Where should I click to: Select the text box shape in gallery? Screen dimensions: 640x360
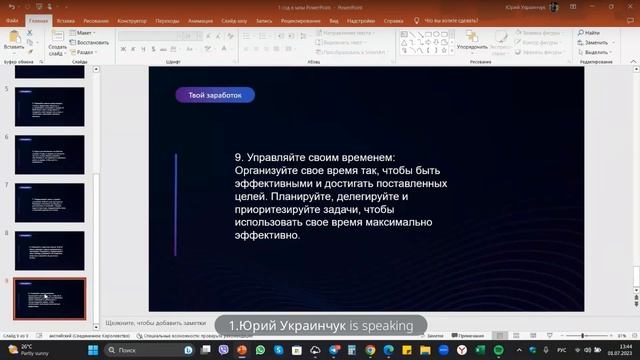[x=404, y=34]
